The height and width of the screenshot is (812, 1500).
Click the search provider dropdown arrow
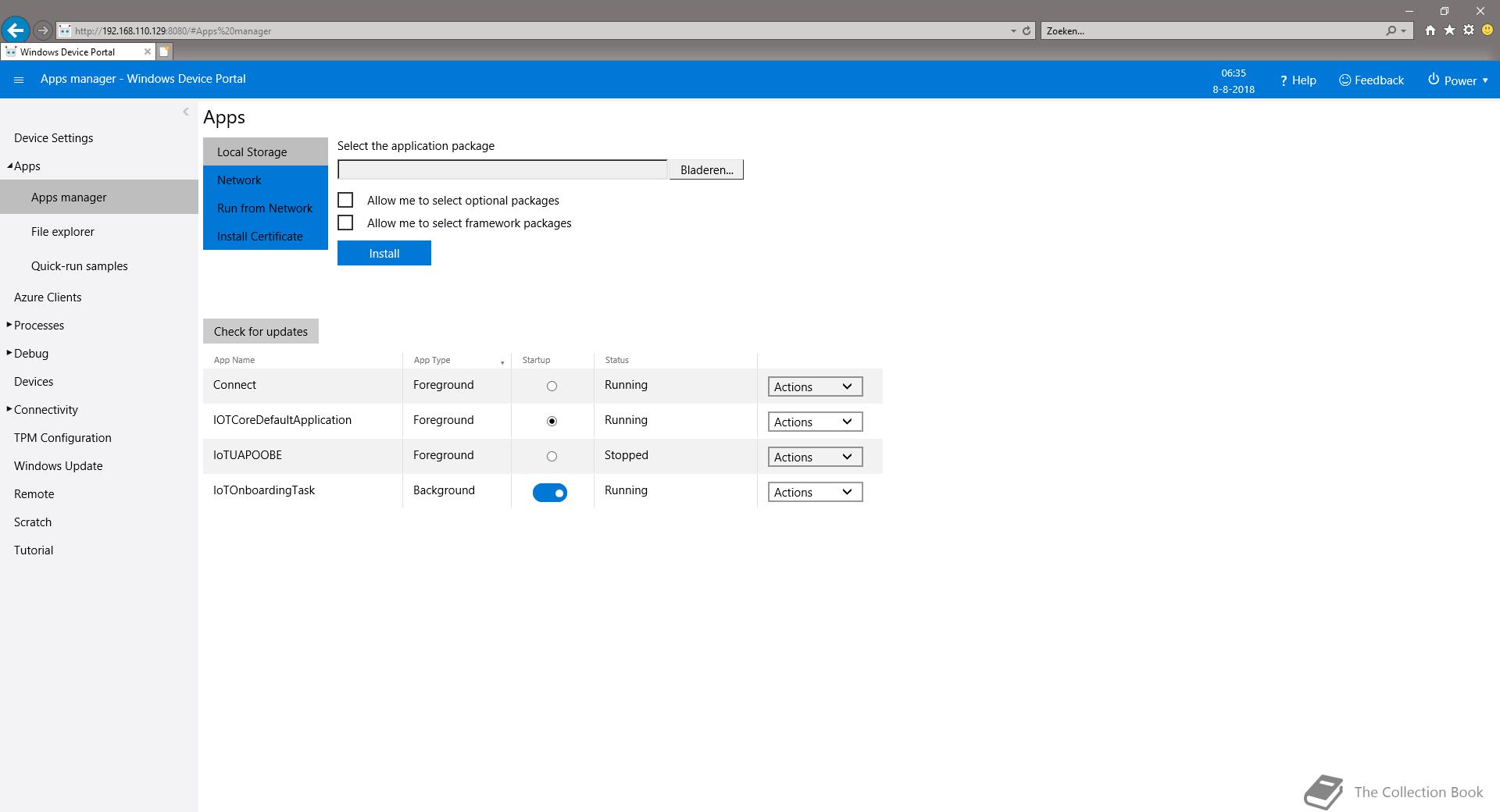click(1404, 31)
